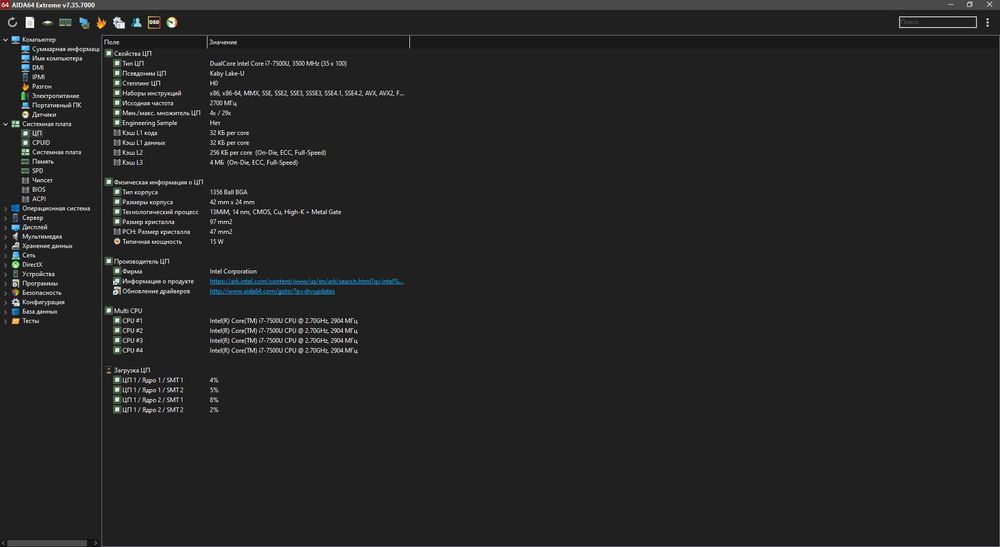This screenshot has width=1000, height=547.
Task: Click the blue monitors toolbar icon
Action: click(x=84, y=21)
